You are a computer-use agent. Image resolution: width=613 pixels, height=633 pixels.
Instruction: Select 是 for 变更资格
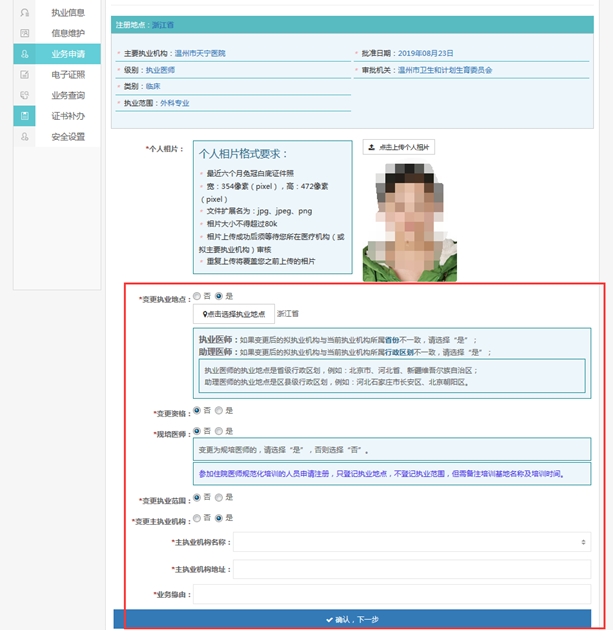[219, 410]
